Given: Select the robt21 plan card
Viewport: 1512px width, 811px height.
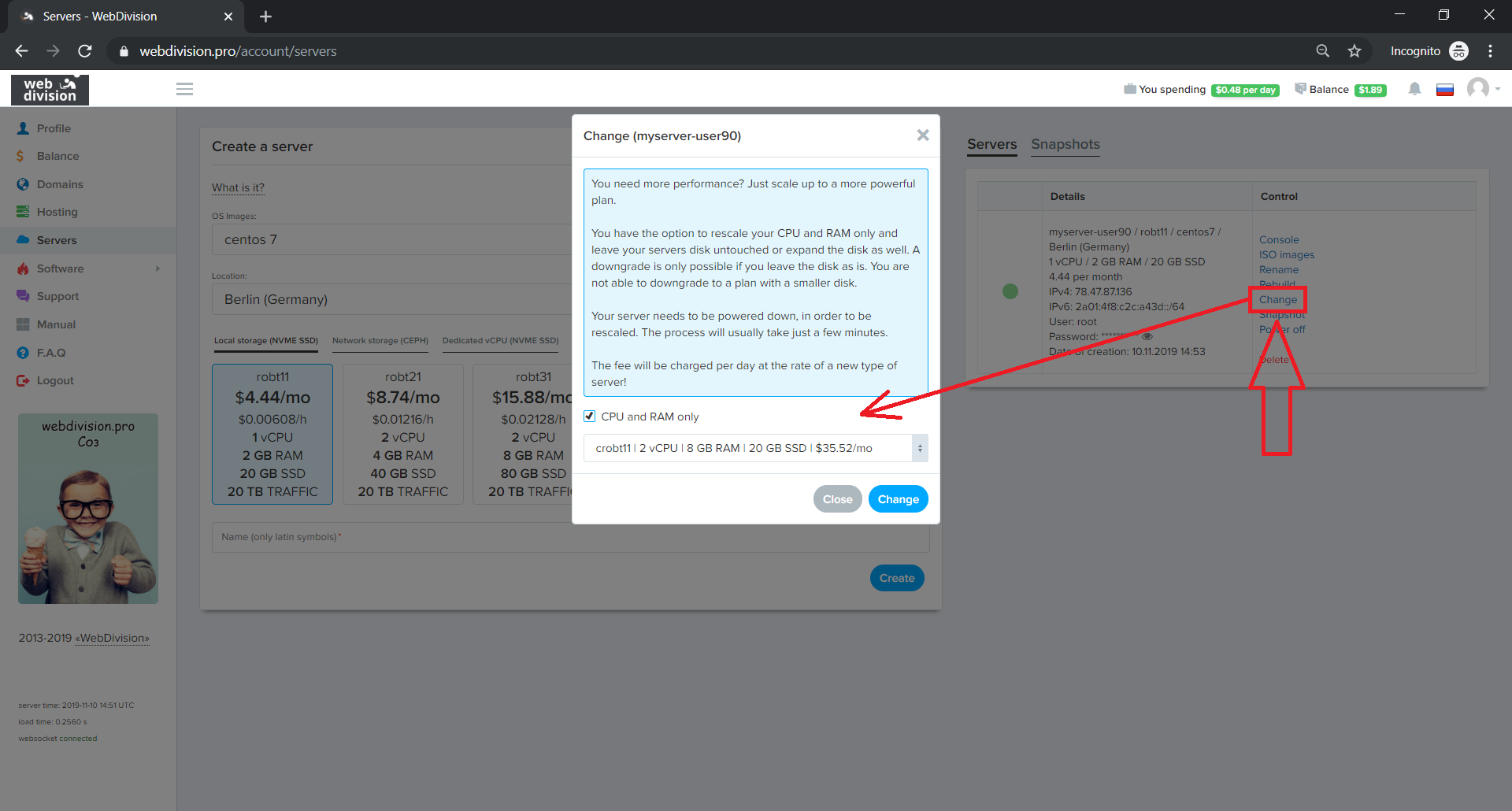Looking at the screenshot, I should point(402,434).
